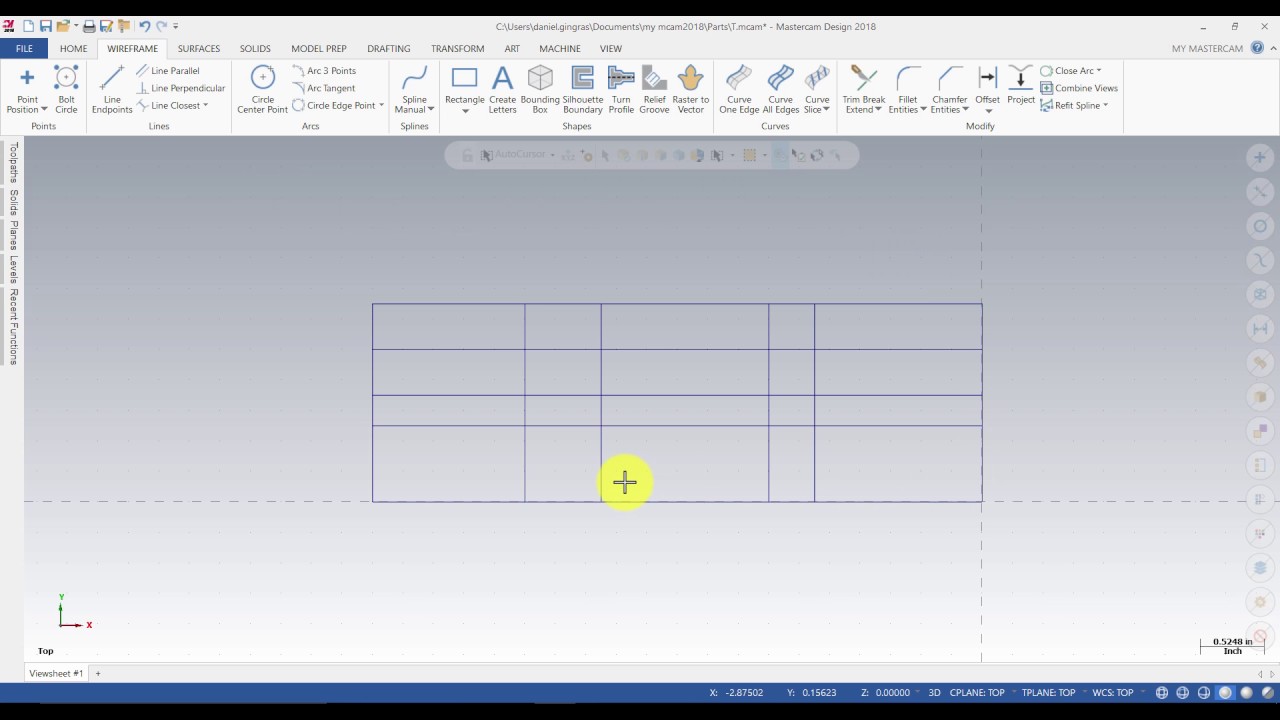Toggle the wireframe display globe icon

point(1162,692)
